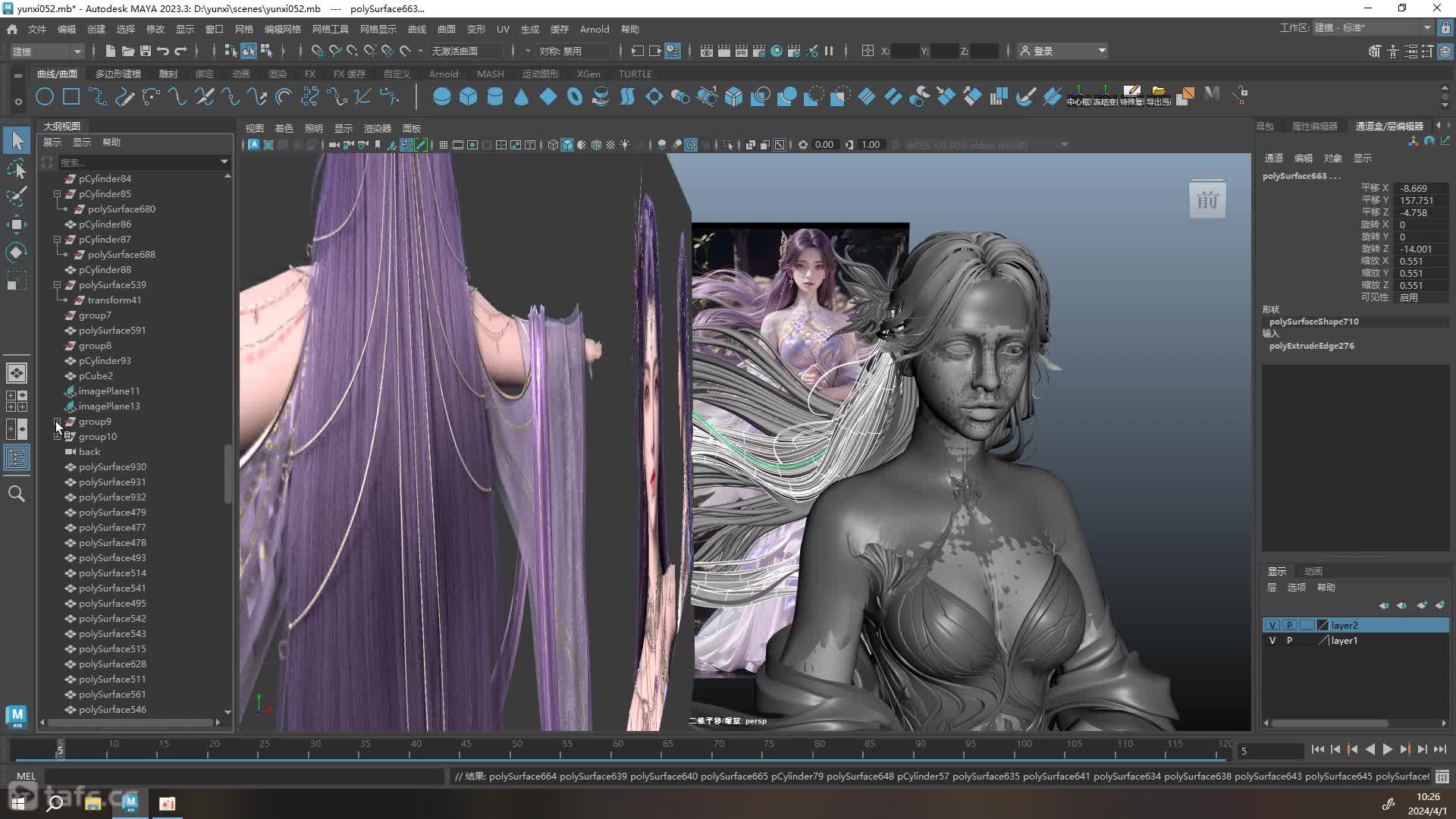This screenshot has width=1456, height=819.
Task: Toggle the viewport grid icon
Action: tap(444, 145)
